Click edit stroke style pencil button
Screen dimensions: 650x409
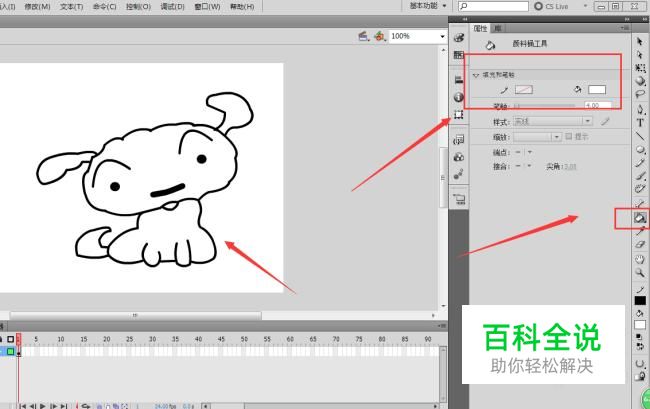click(605, 121)
